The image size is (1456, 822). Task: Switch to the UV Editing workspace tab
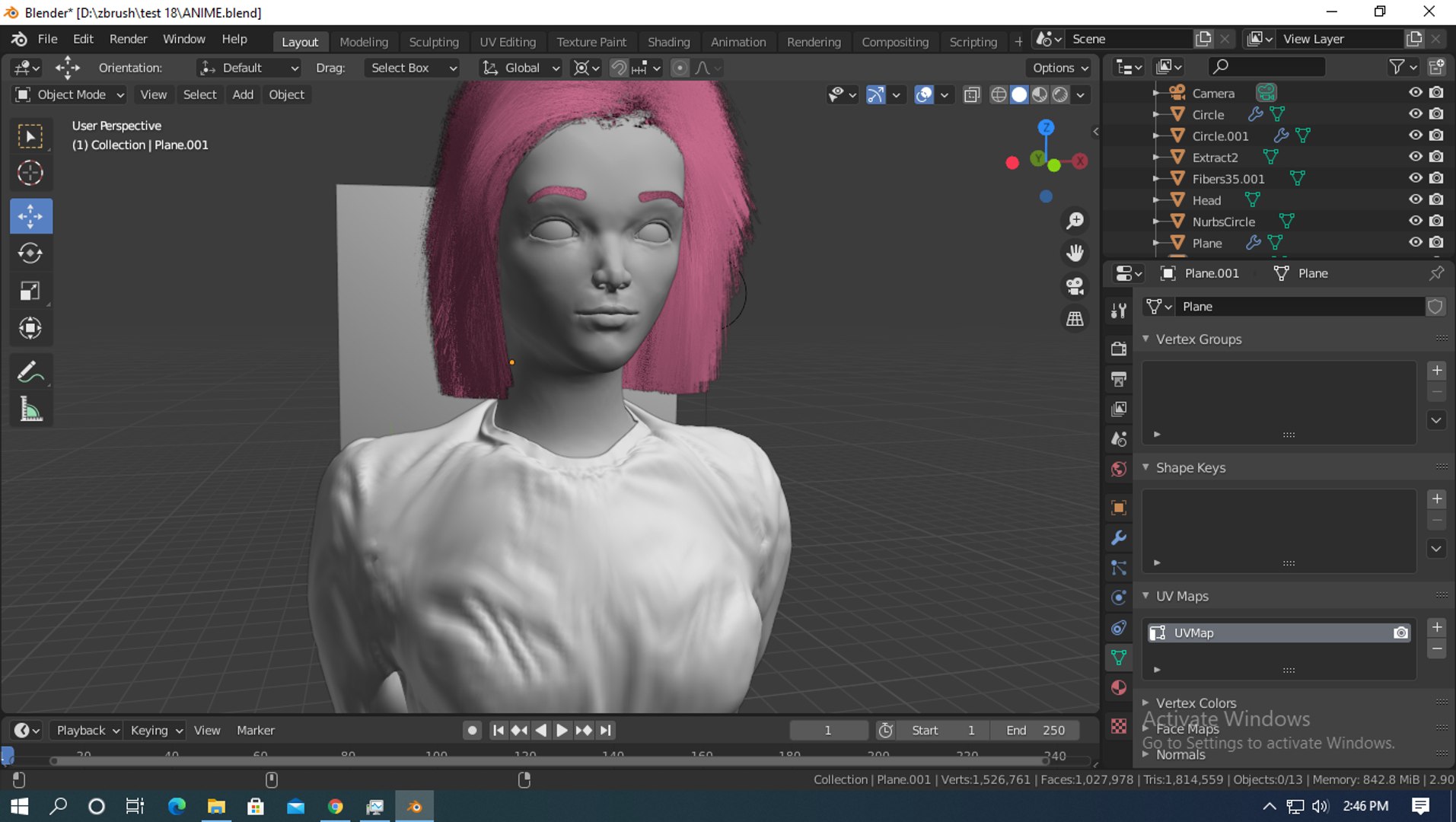pyautogui.click(x=508, y=42)
